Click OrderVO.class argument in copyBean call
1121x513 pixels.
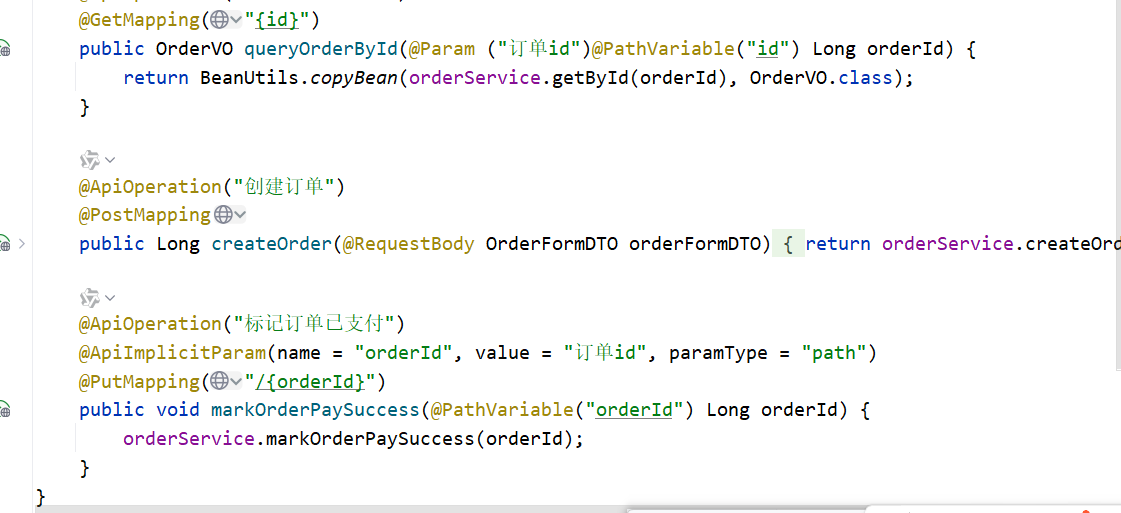[821, 78]
